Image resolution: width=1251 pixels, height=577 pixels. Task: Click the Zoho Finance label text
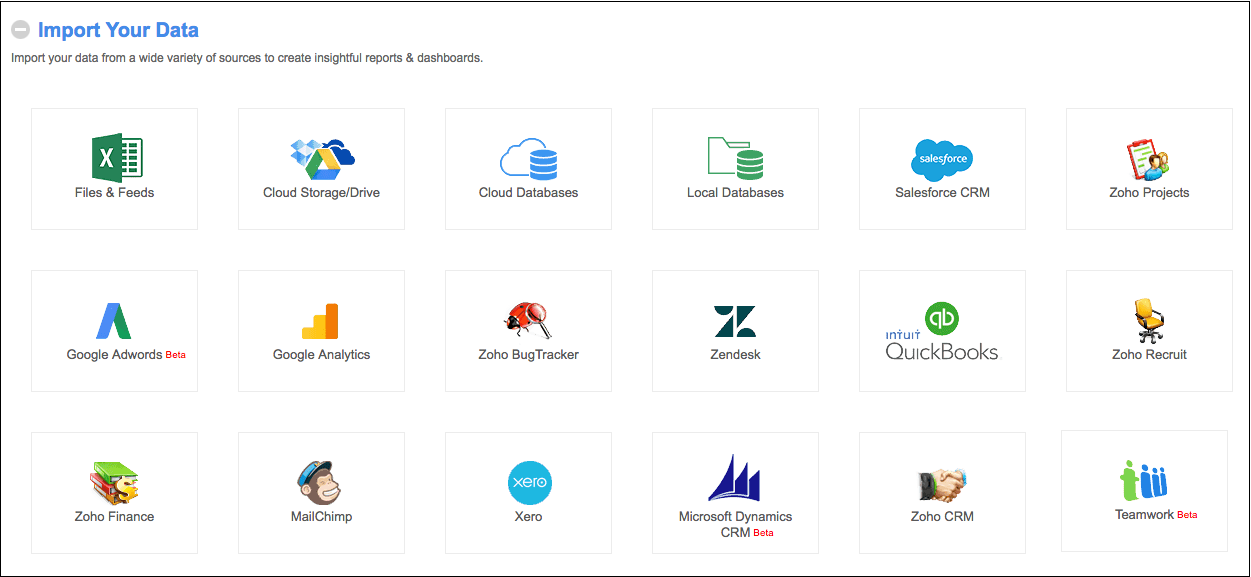pyautogui.click(x=114, y=516)
